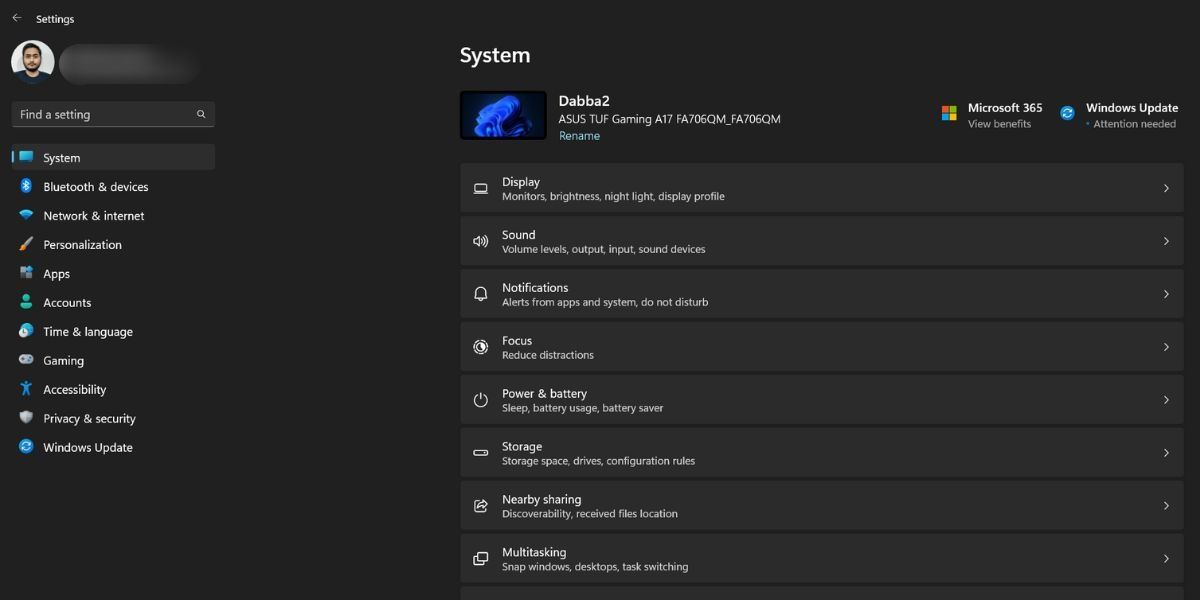Click the back arrow beside Settings
The width and height of the screenshot is (1200, 600).
coord(16,18)
